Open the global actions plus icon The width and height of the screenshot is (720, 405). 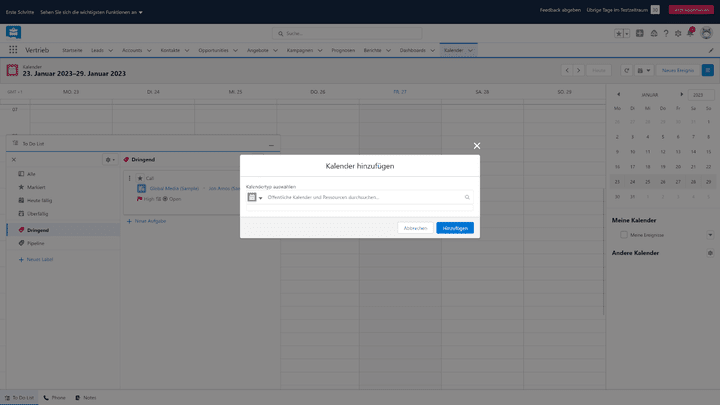pos(640,34)
